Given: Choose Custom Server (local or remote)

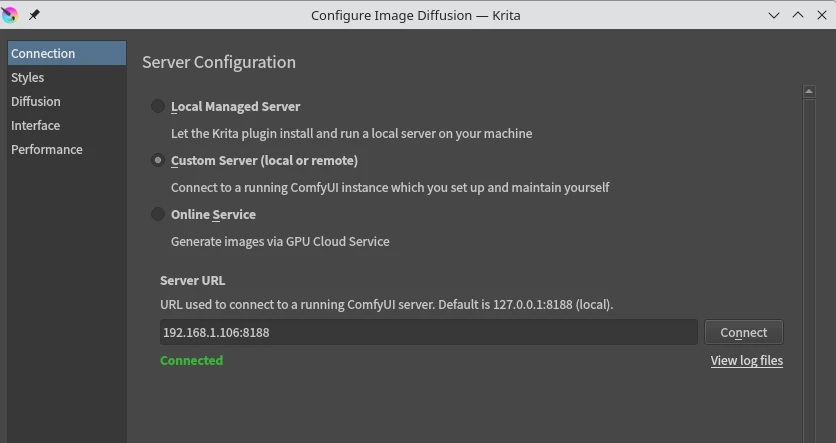Looking at the screenshot, I should (x=158, y=160).
